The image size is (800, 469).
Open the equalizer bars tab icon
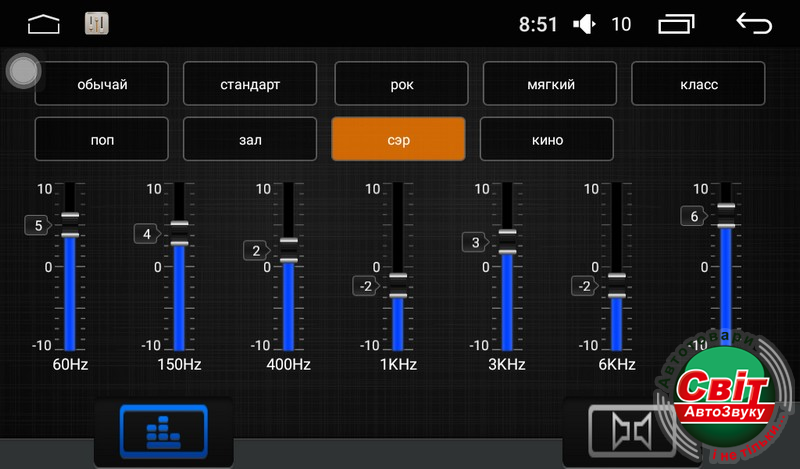point(163,432)
